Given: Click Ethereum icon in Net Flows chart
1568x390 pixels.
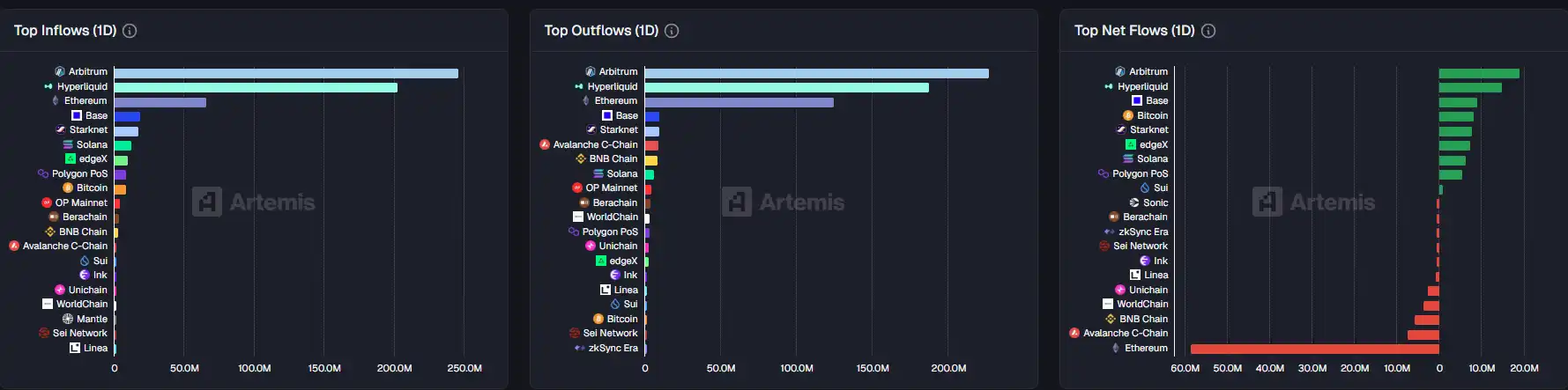Looking at the screenshot, I should [1116, 348].
